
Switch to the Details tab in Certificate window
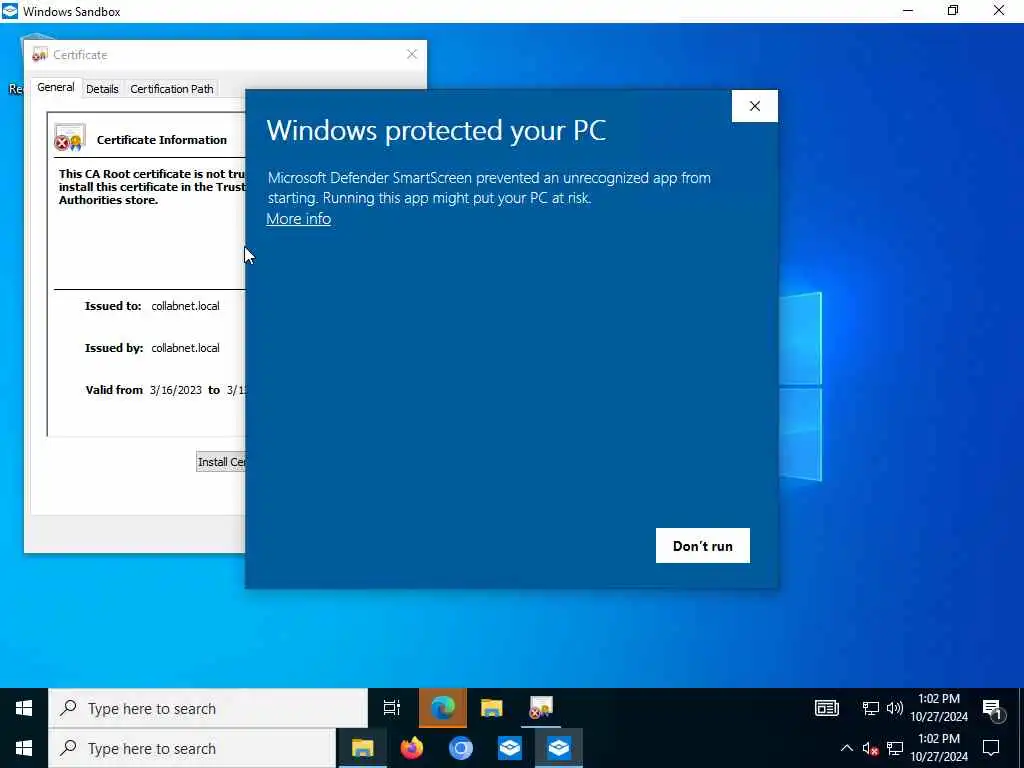(102, 89)
